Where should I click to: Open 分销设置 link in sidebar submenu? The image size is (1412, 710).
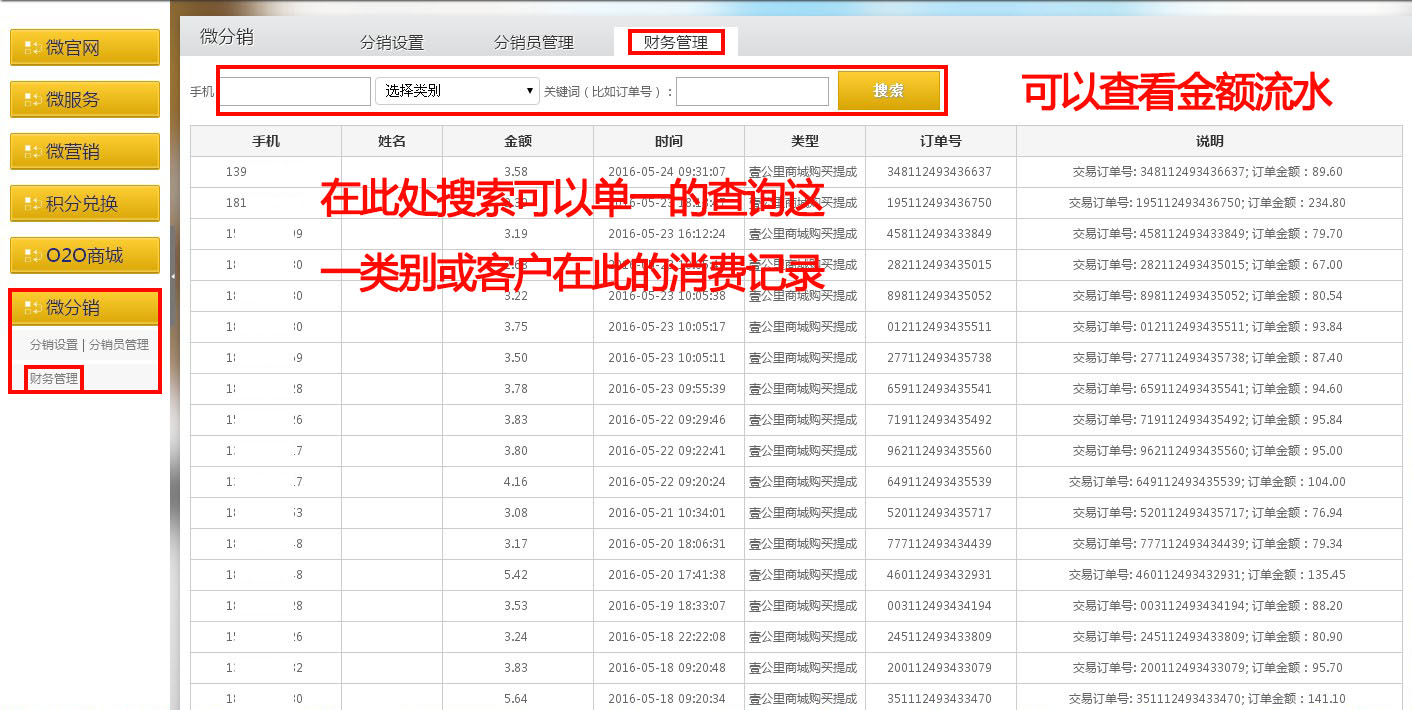pos(53,345)
